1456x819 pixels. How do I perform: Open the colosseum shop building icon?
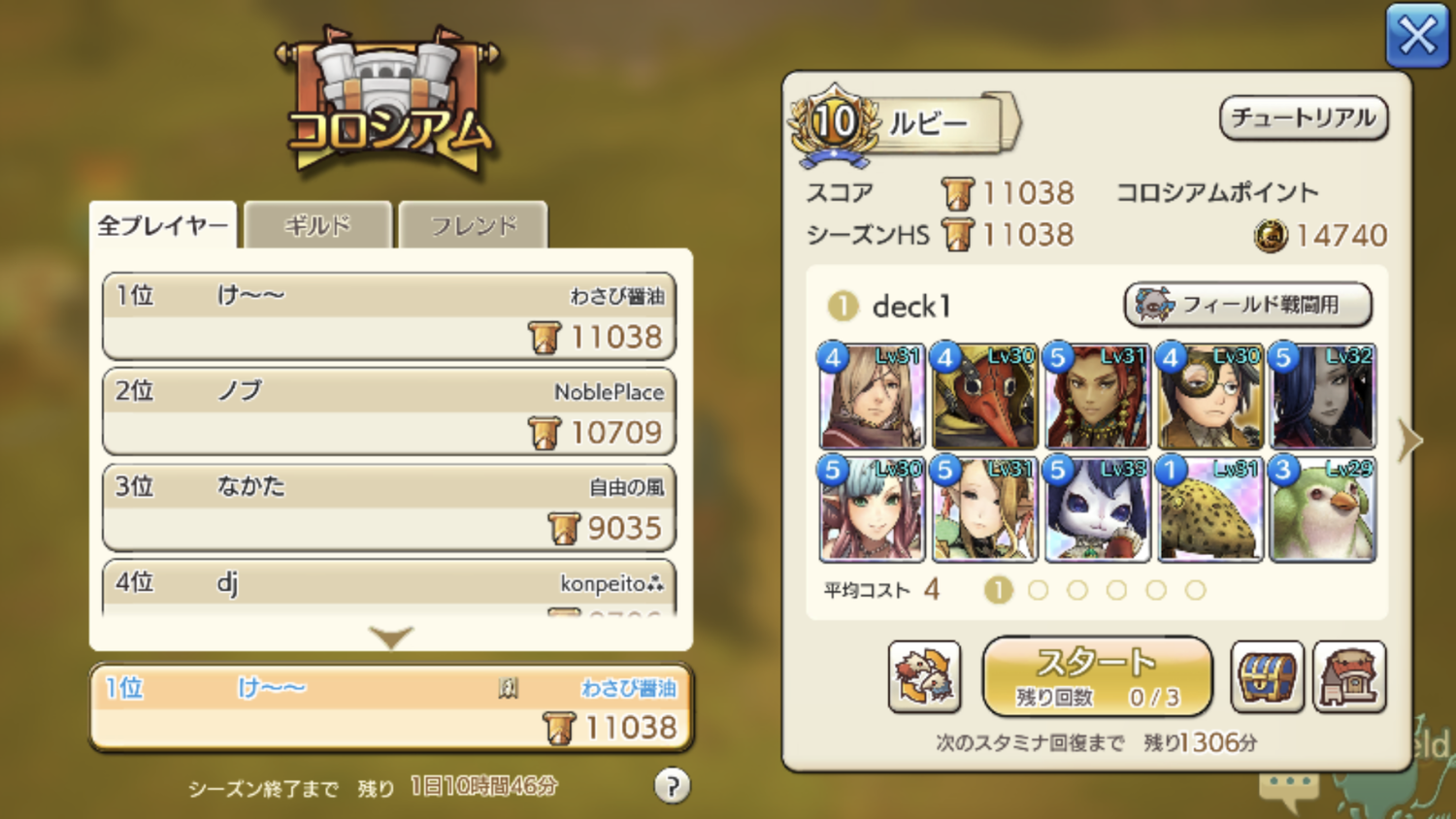1349,676
